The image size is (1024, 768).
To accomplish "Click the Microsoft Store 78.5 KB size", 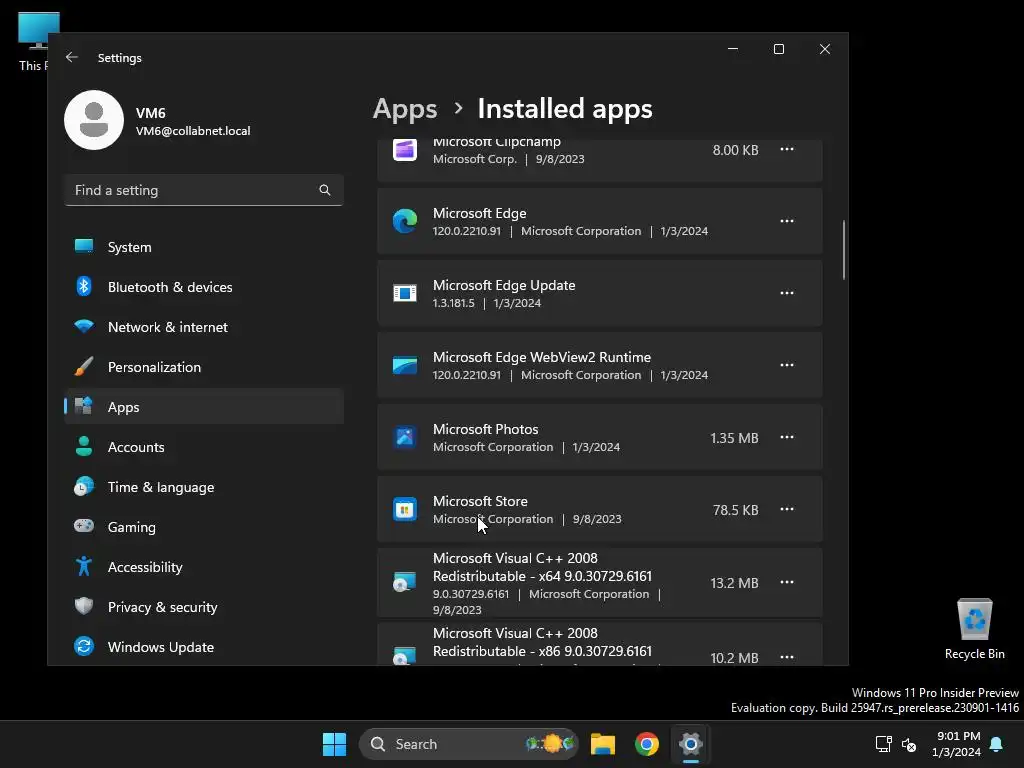I will click(735, 510).
